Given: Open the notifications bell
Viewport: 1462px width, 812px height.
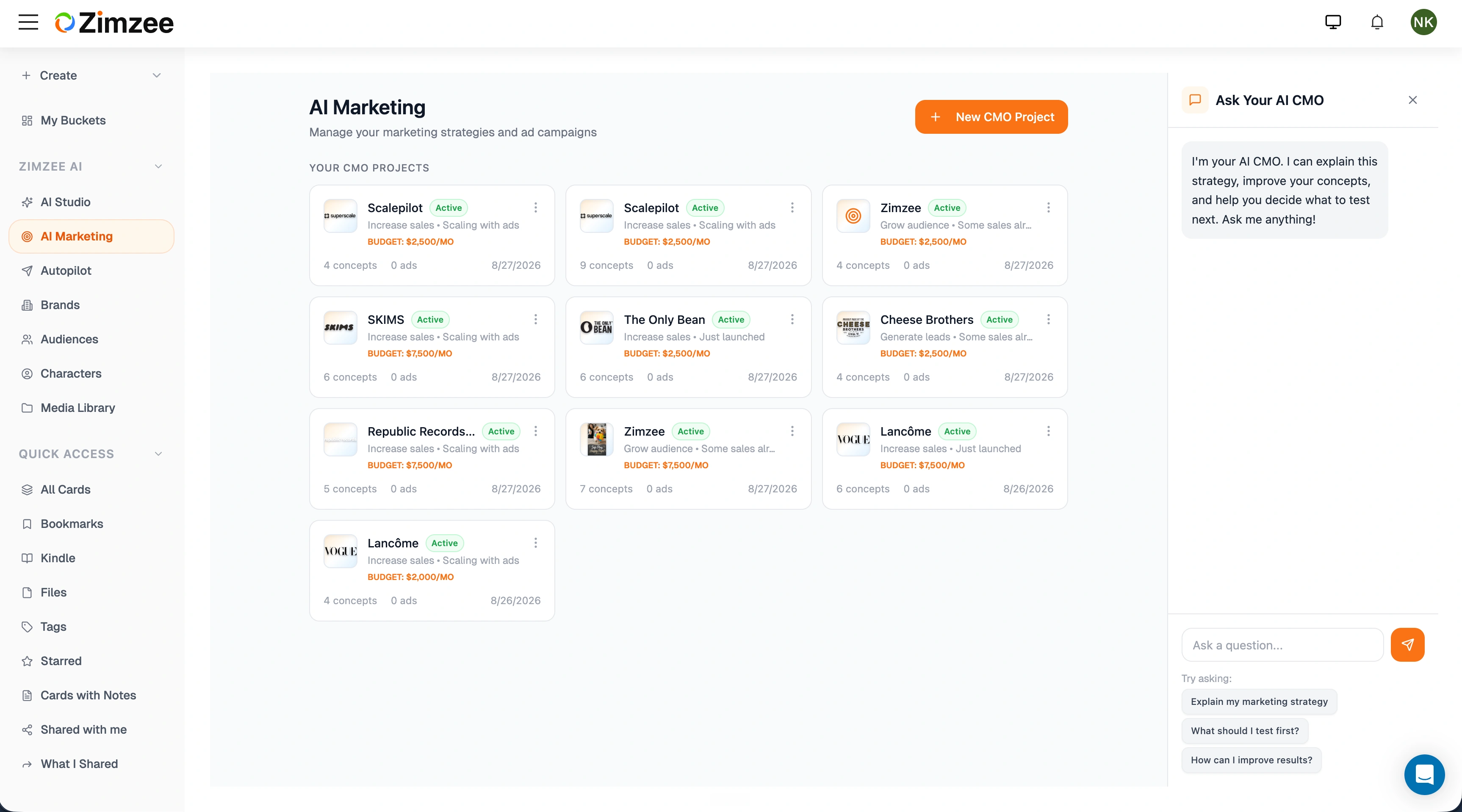Looking at the screenshot, I should click(1377, 22).
